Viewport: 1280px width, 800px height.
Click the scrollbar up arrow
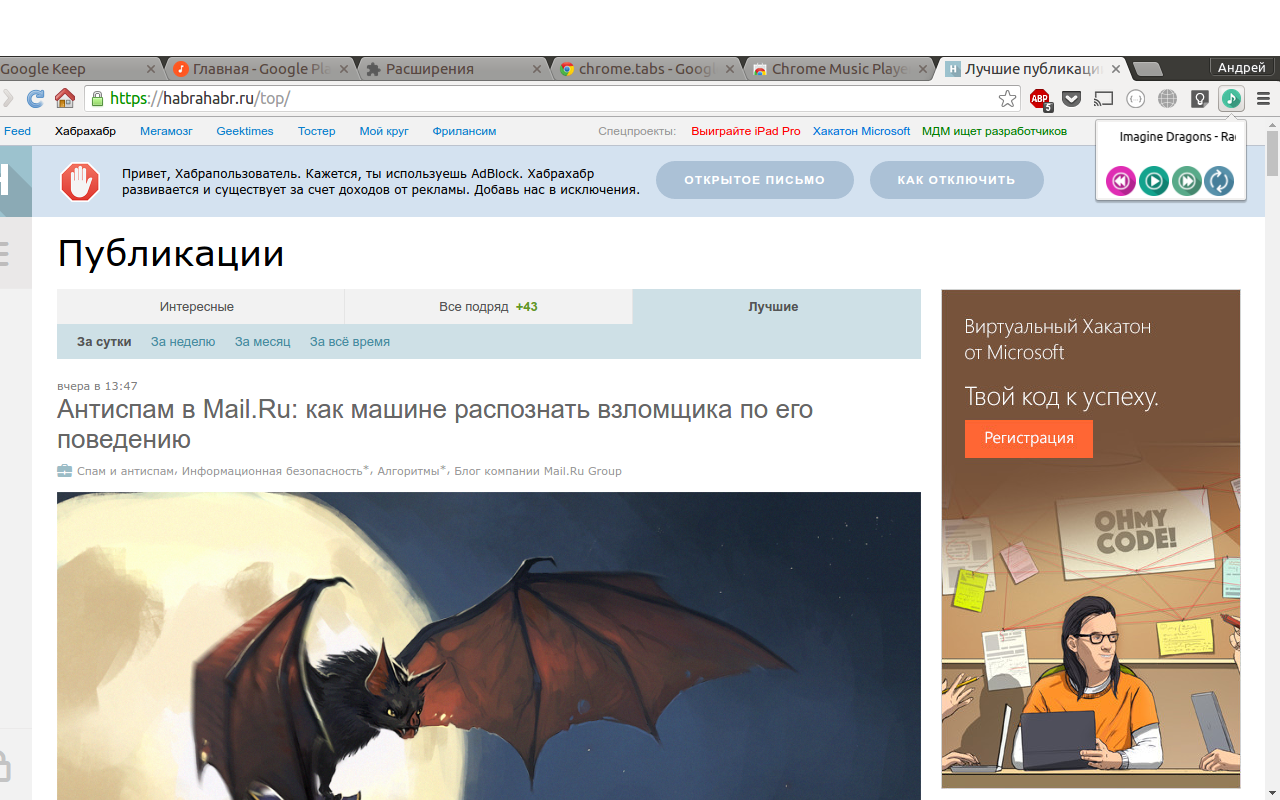click(x=1272, y=124)
